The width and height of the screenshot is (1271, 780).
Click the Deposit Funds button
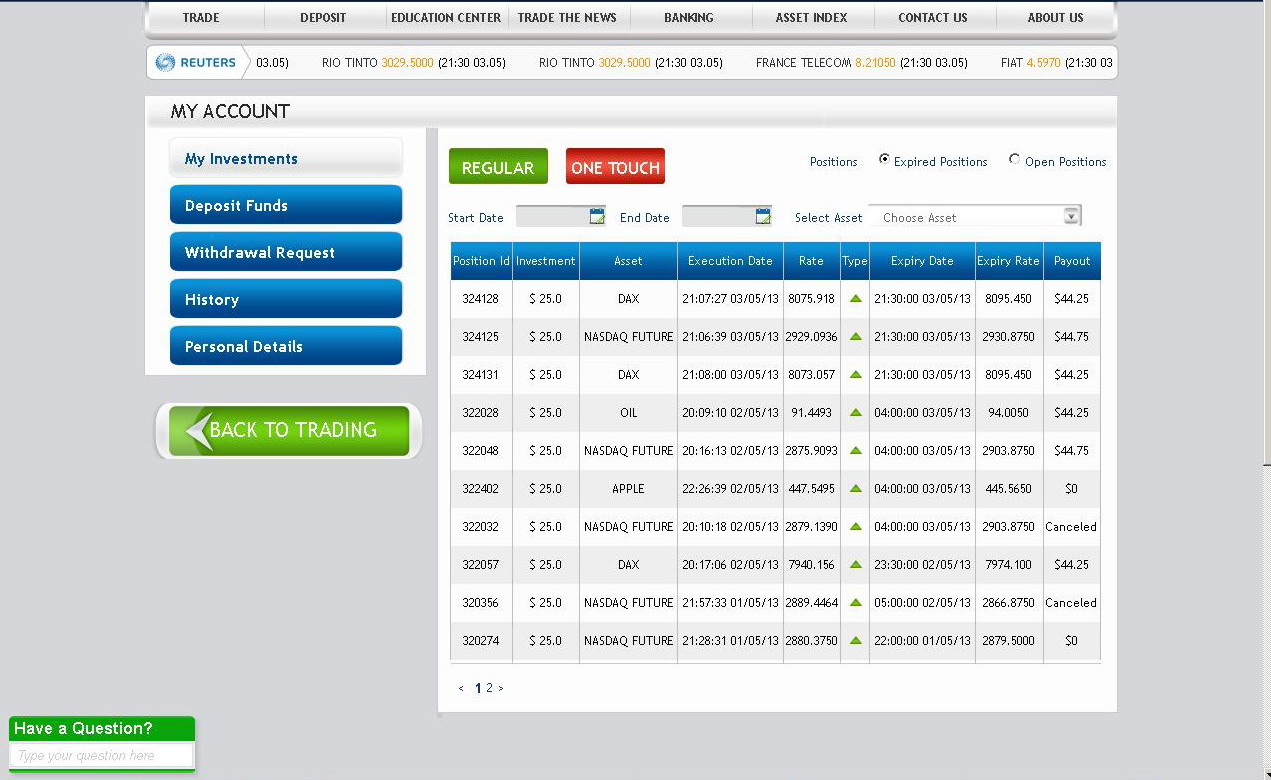(286, 205)
